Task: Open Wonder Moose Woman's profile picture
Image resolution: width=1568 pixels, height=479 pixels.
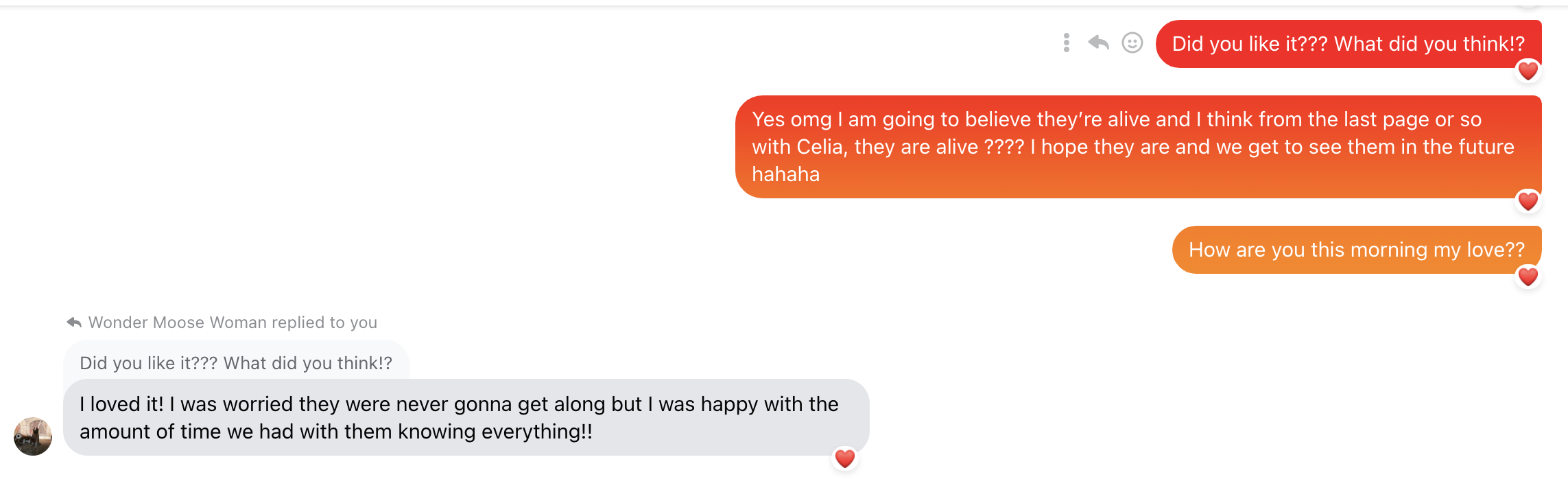Action: 33,436
